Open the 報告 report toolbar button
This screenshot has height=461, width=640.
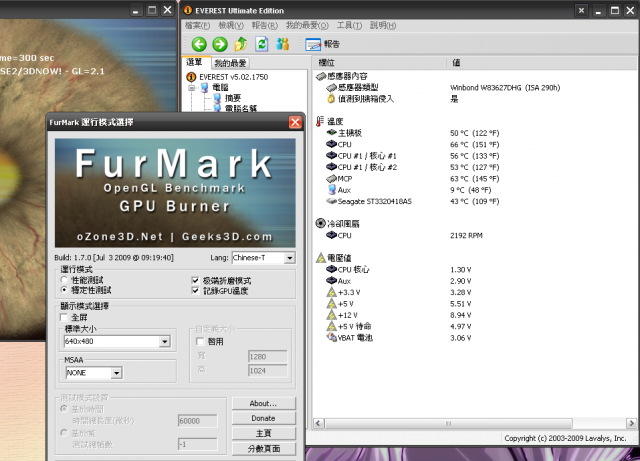click(x=322, y=44)
